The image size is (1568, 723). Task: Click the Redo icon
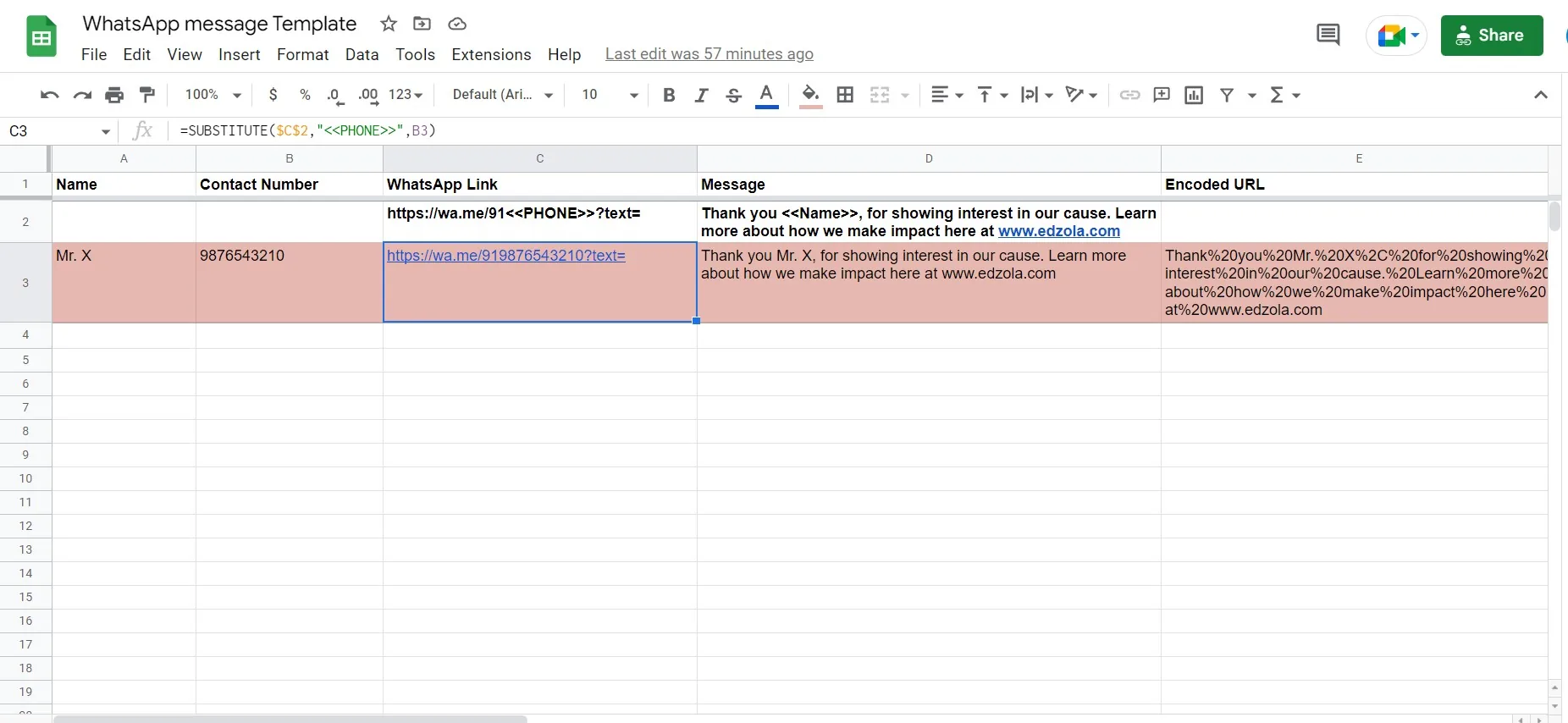[x=82, y=95]
